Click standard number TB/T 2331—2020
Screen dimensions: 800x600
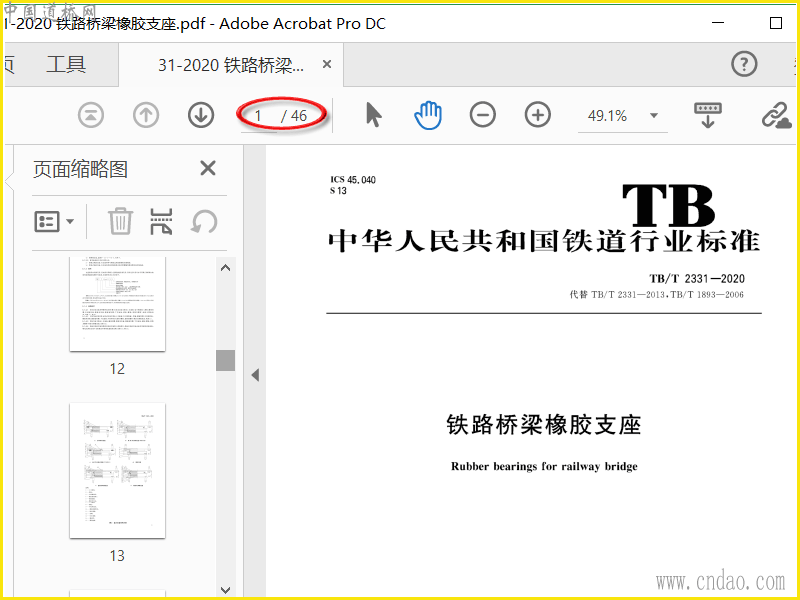click(696, 279)
